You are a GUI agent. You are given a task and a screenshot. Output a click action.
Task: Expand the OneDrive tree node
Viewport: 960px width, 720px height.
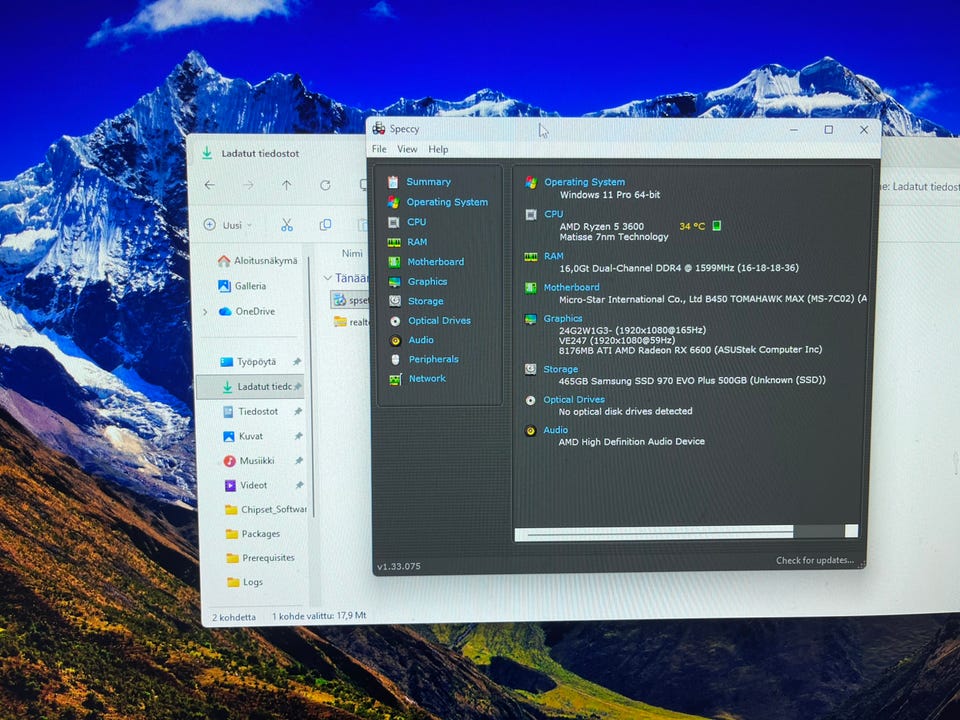click(x=205, y=312)
